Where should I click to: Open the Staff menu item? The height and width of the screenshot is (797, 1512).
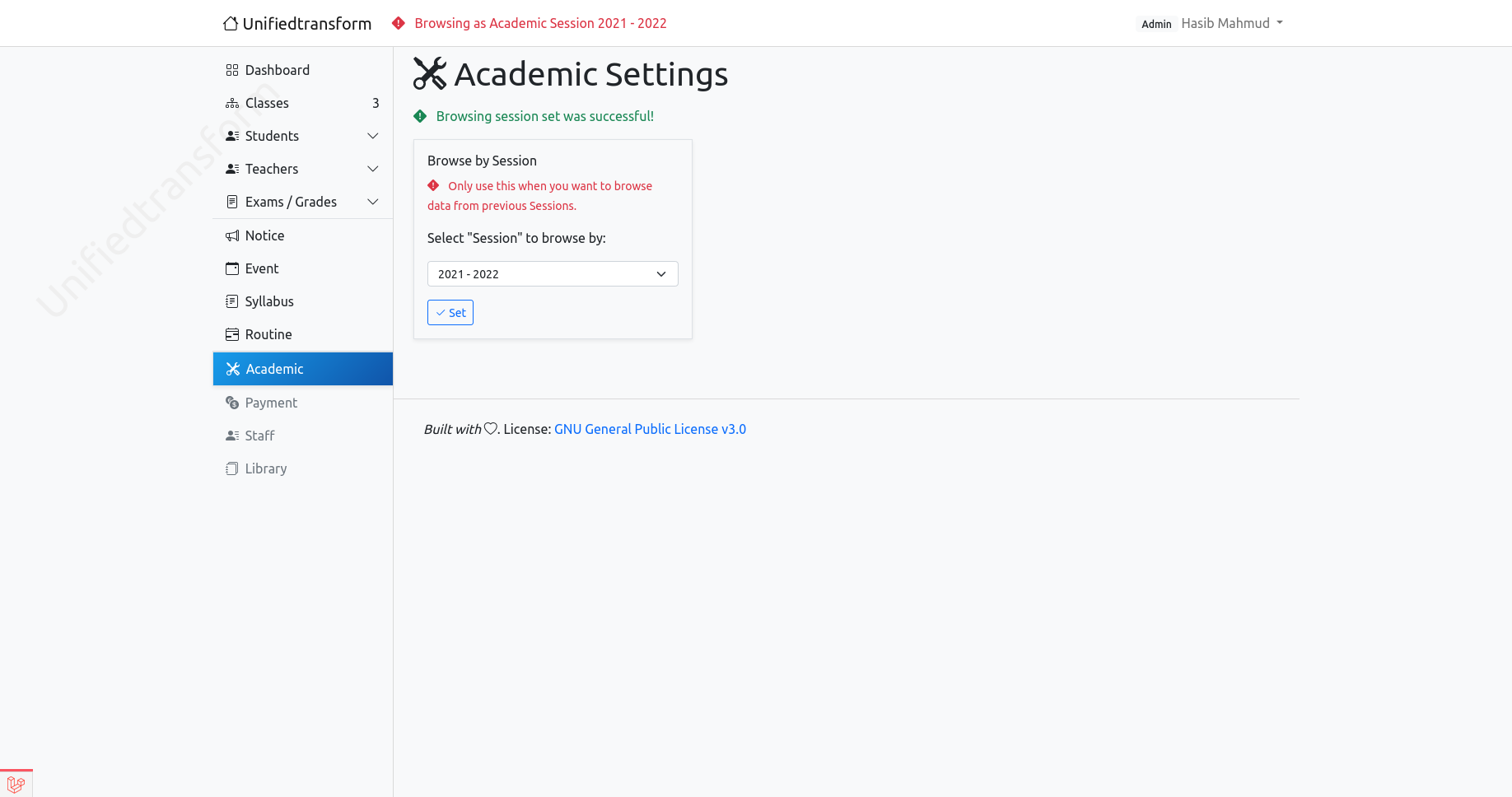tap(303, 436)
